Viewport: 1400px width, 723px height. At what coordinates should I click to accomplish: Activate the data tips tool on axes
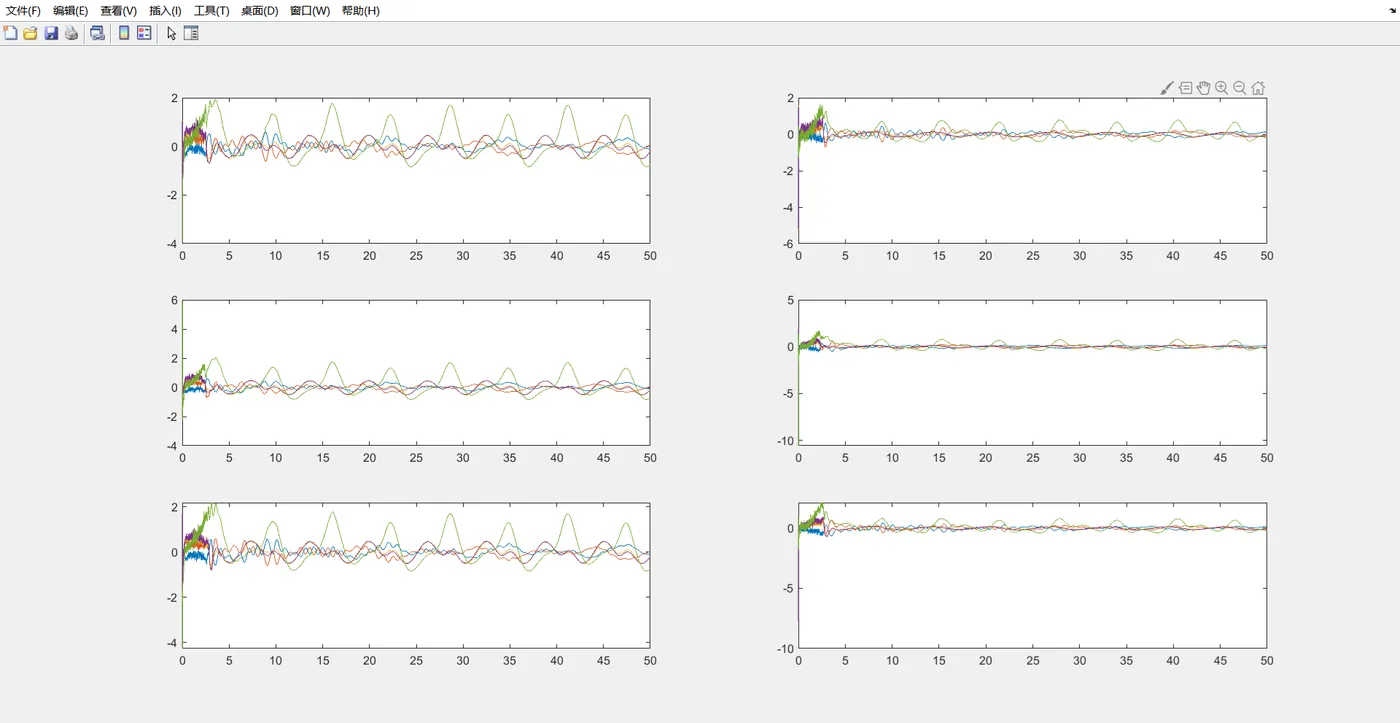coord(1185,88)
